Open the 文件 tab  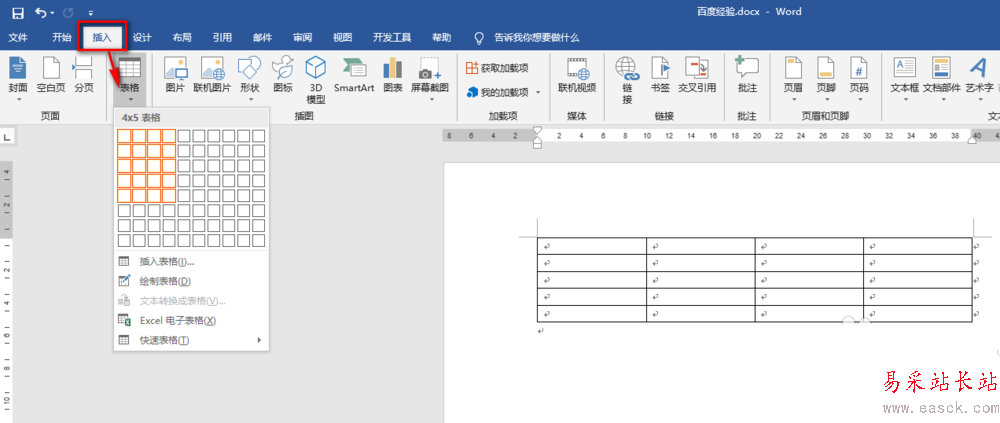click(18, 38)
